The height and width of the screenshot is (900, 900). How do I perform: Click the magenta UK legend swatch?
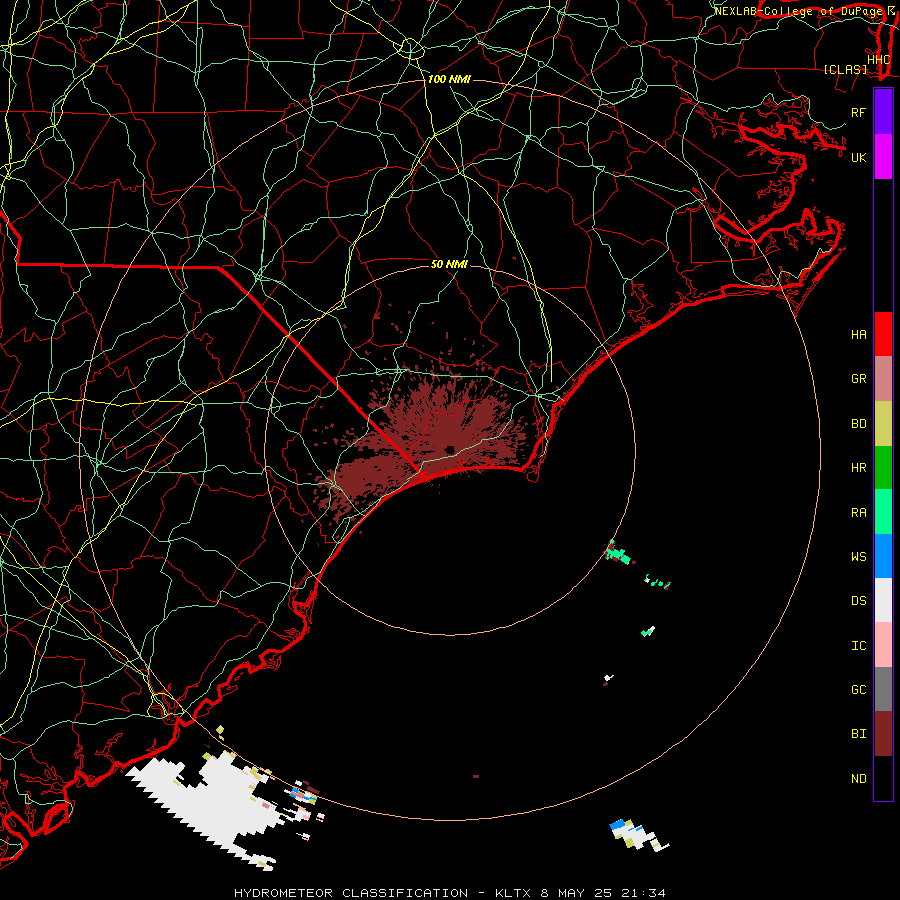(883, 157)
